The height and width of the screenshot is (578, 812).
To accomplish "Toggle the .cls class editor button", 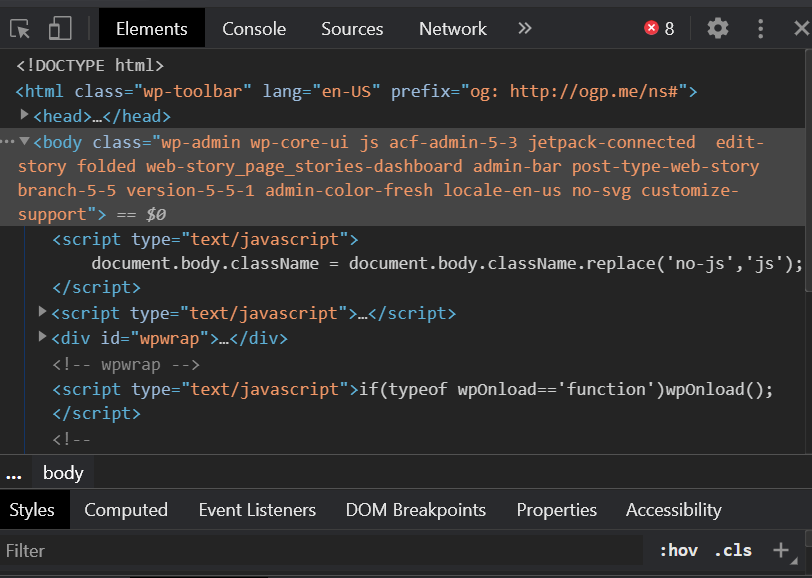I will click(x=733, y=551).
